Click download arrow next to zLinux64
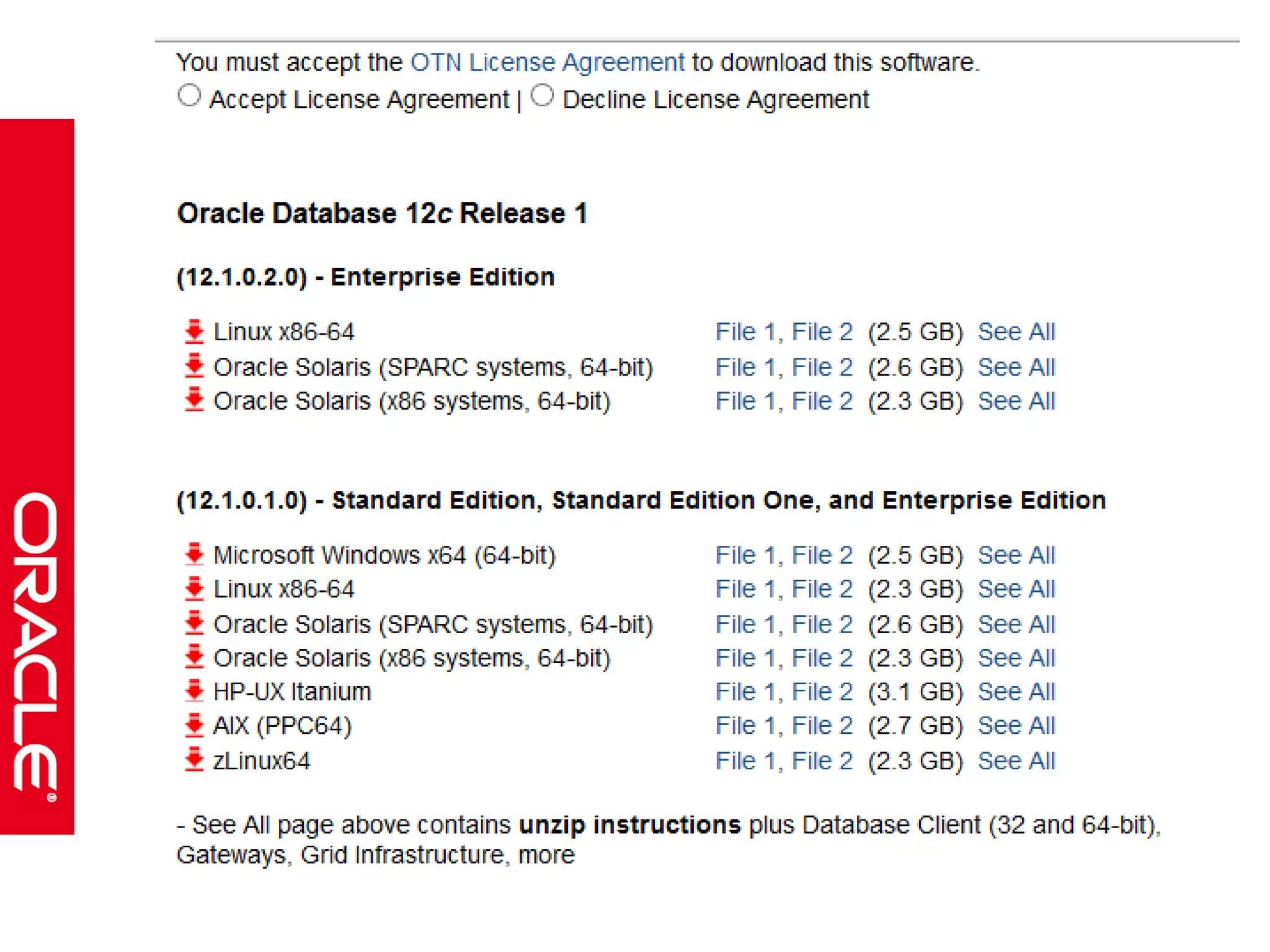The width and height of the screenshot is (1270, 952). [x=194, y=760]
